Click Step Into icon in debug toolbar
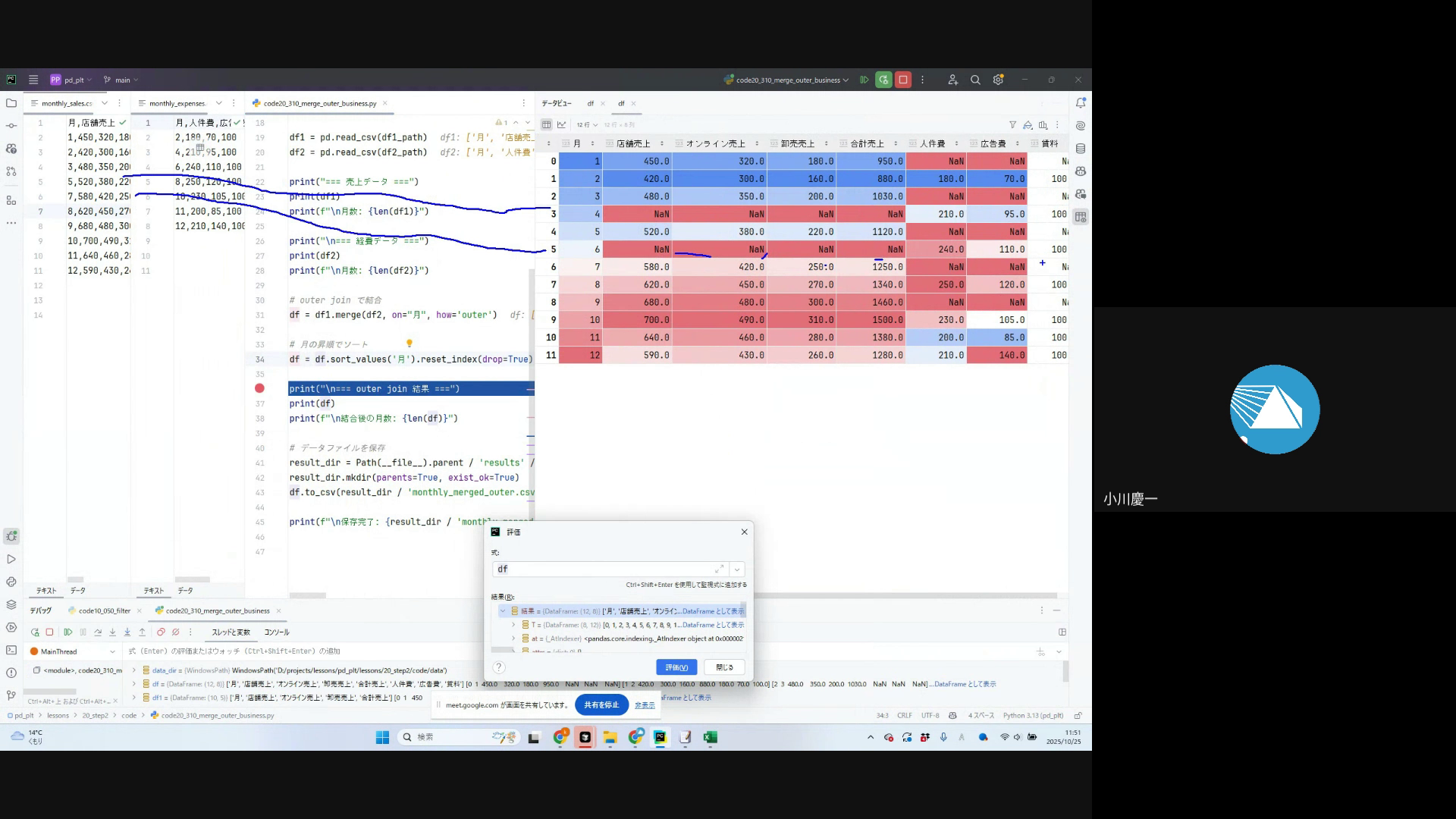This screenshot has width=1456, height=819. (112, 632)
